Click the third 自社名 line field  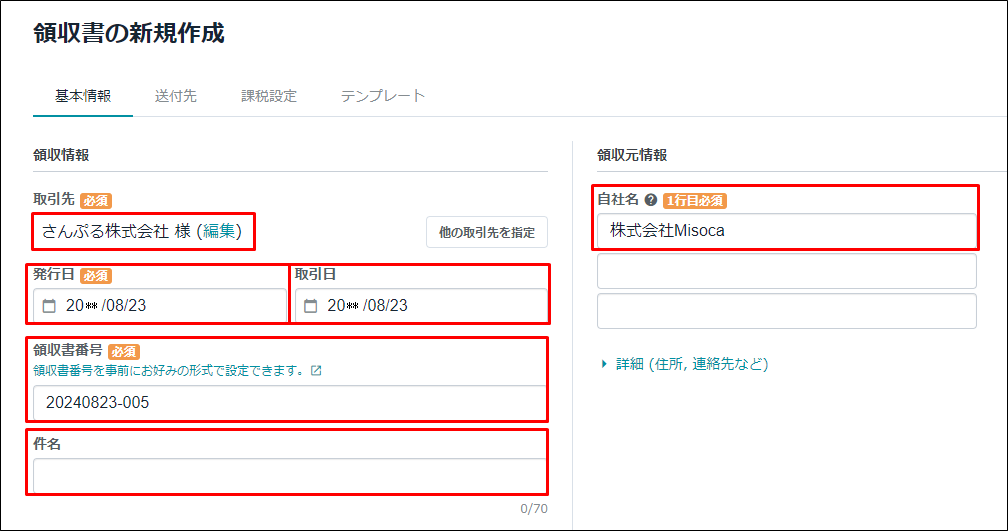point(786,311)
